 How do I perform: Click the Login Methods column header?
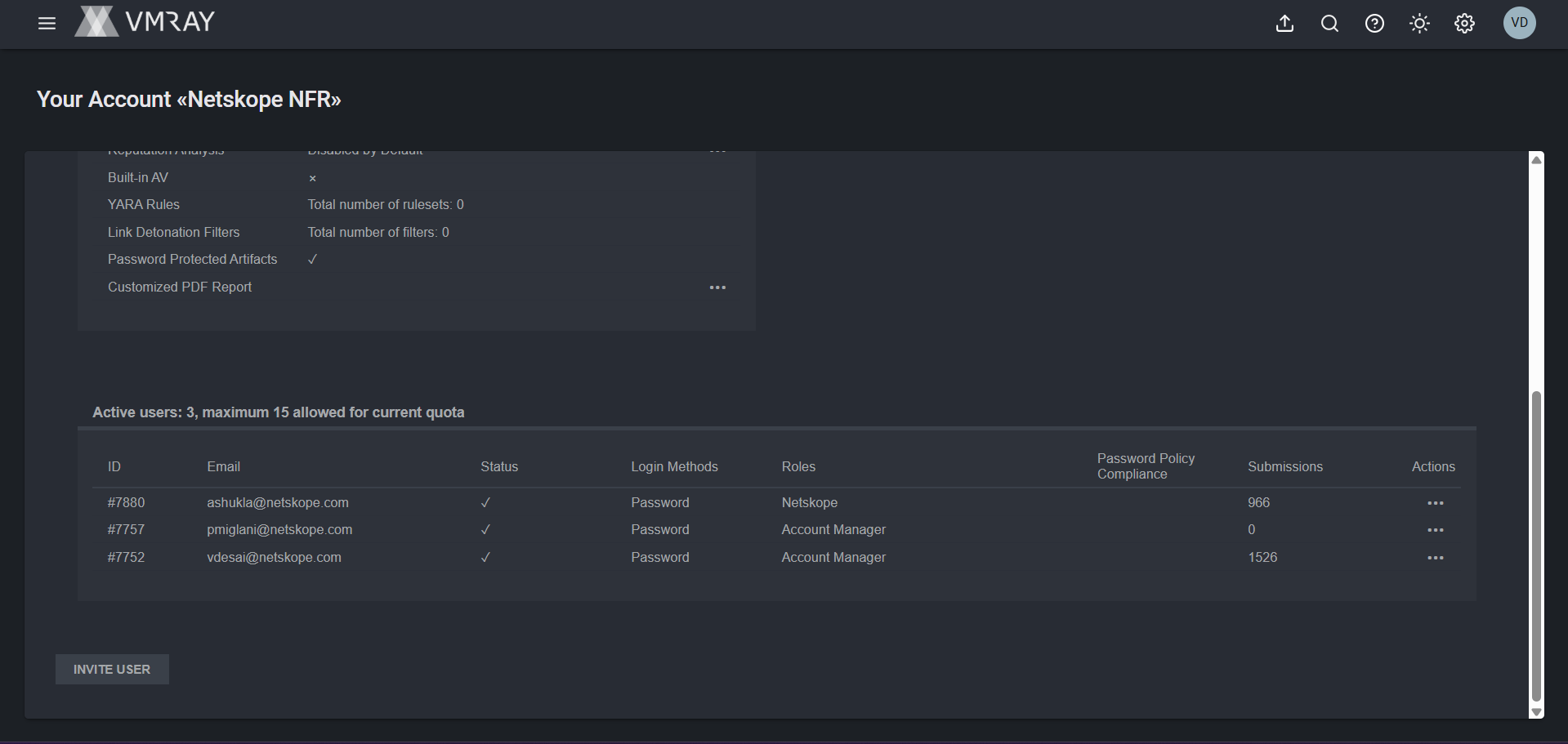pyautogui.click(x=674, y=466)
